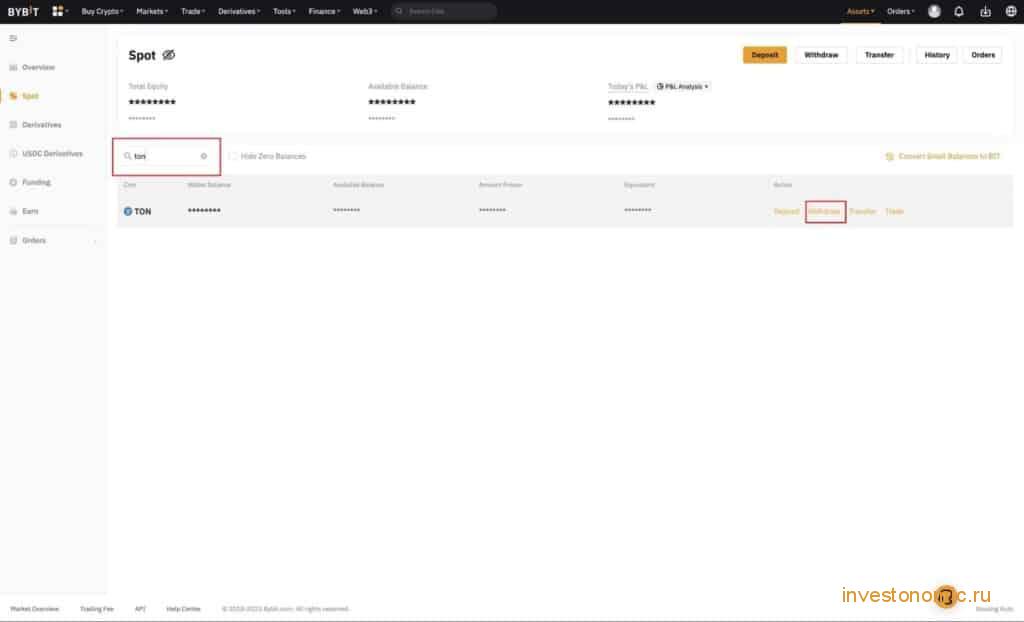The width and height of the screenshot is (1024, 622).
Task: Click the Overview sidebar icon
Action: click(x=13, y=67)
